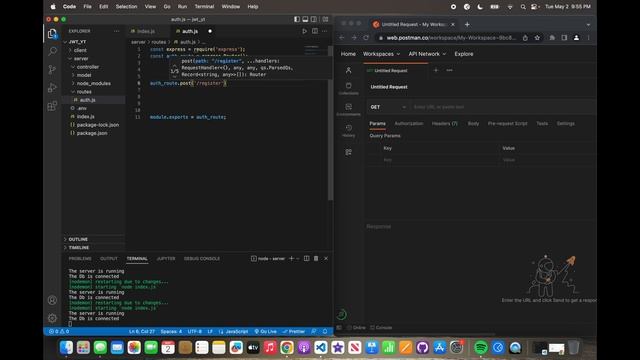640x360 pixels.
Task: Open the VS Code Accounts icon
Action: [52, 300]
